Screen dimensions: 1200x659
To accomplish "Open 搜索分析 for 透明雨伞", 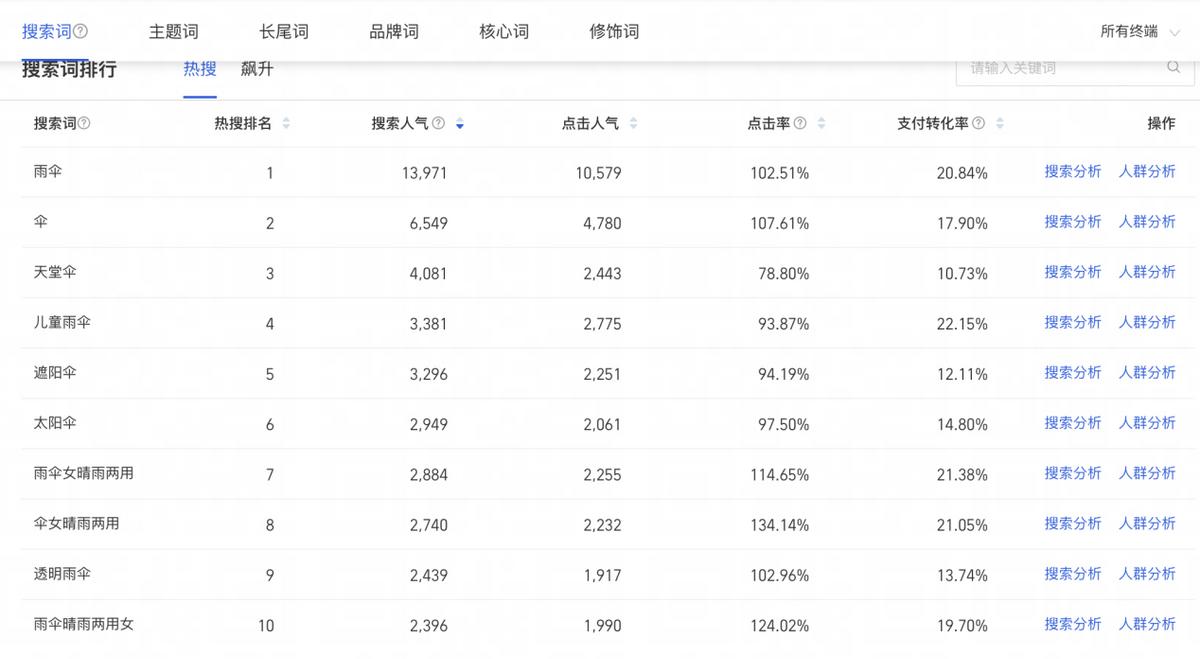I will tap(1073, 574).
